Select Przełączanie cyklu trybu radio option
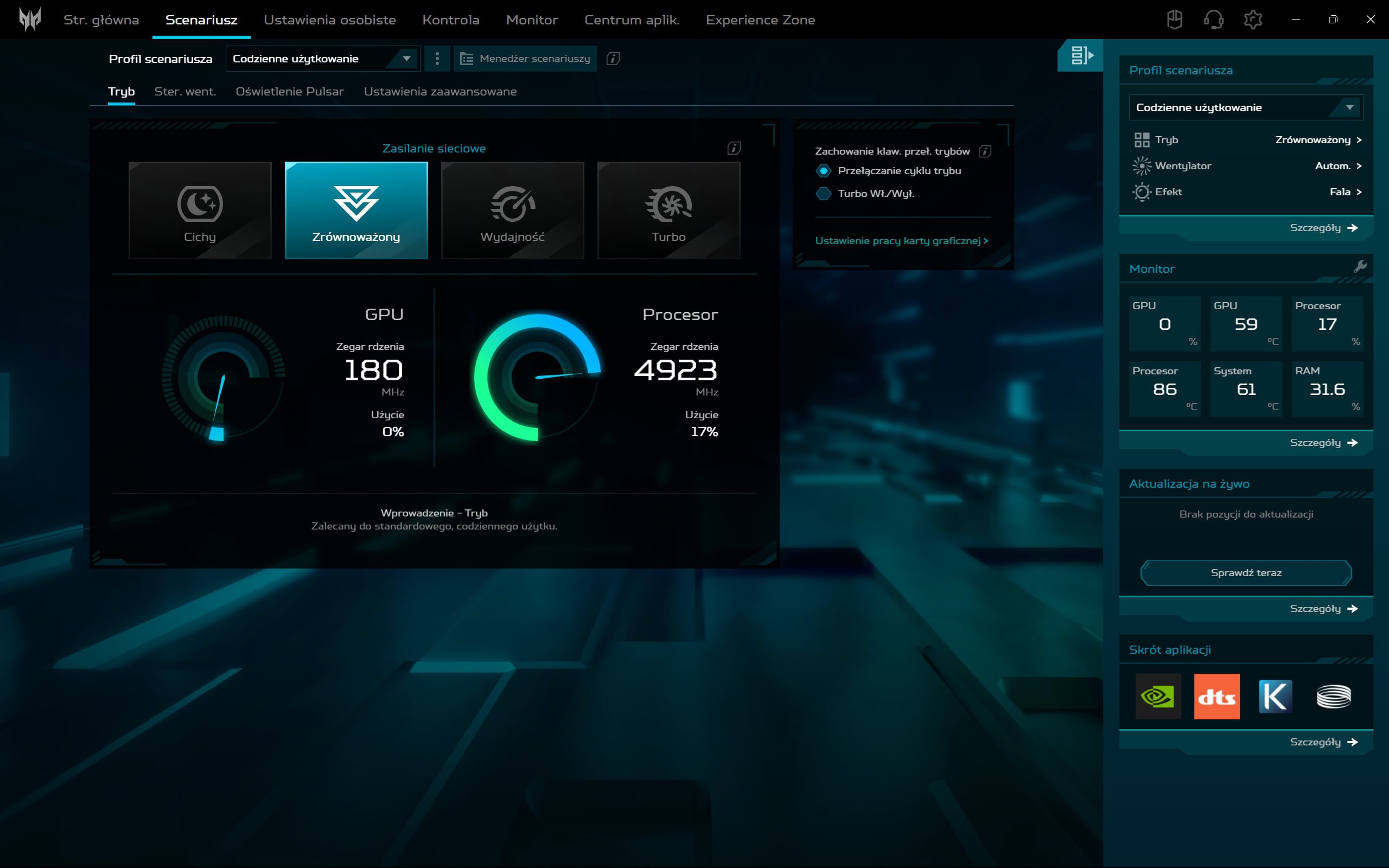The image size is (1389, 868). 824,171
